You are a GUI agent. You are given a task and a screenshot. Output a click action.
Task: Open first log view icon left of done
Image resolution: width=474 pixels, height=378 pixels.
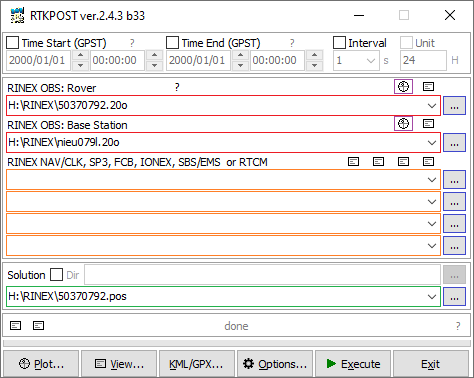(x=15, y=325)
